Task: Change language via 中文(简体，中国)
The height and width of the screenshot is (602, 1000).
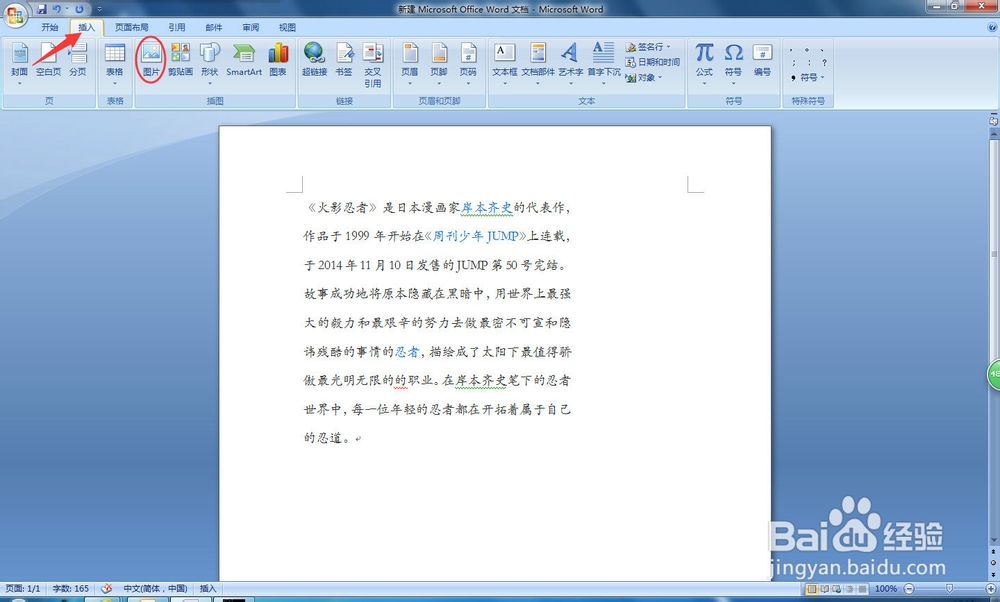Action: (x=155, y=588)
